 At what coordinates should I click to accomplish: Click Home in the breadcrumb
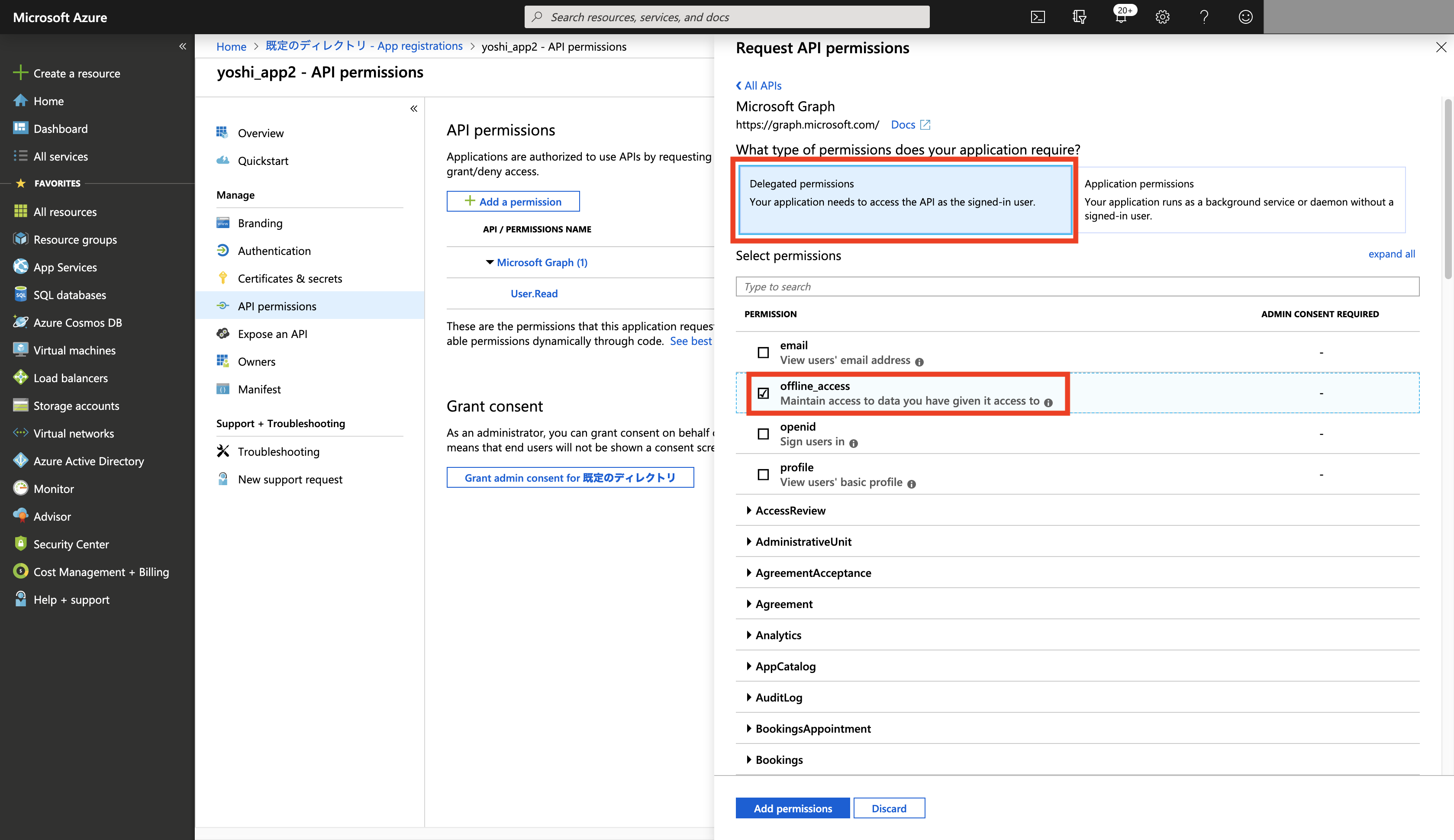pyautogui.click(x=231, y=46)
